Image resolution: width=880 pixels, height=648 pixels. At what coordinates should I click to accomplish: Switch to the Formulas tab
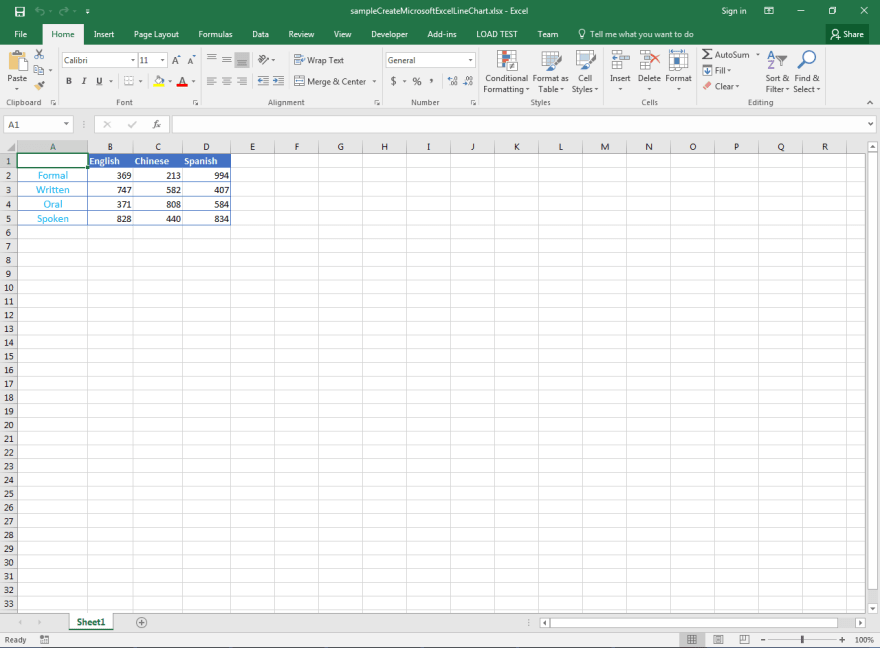[215, 34]
